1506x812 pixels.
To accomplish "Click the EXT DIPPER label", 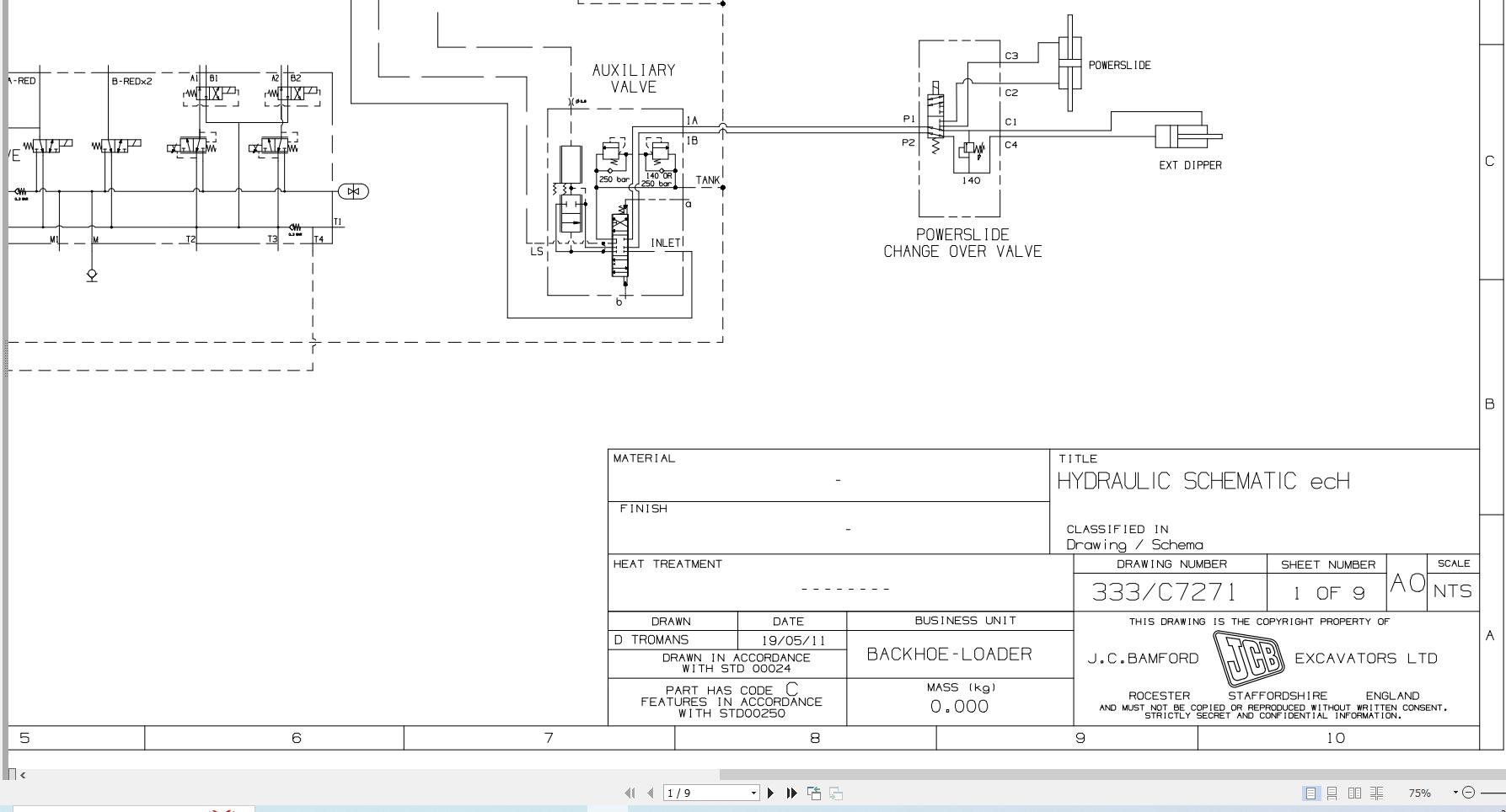I will tap(1190, 165).
